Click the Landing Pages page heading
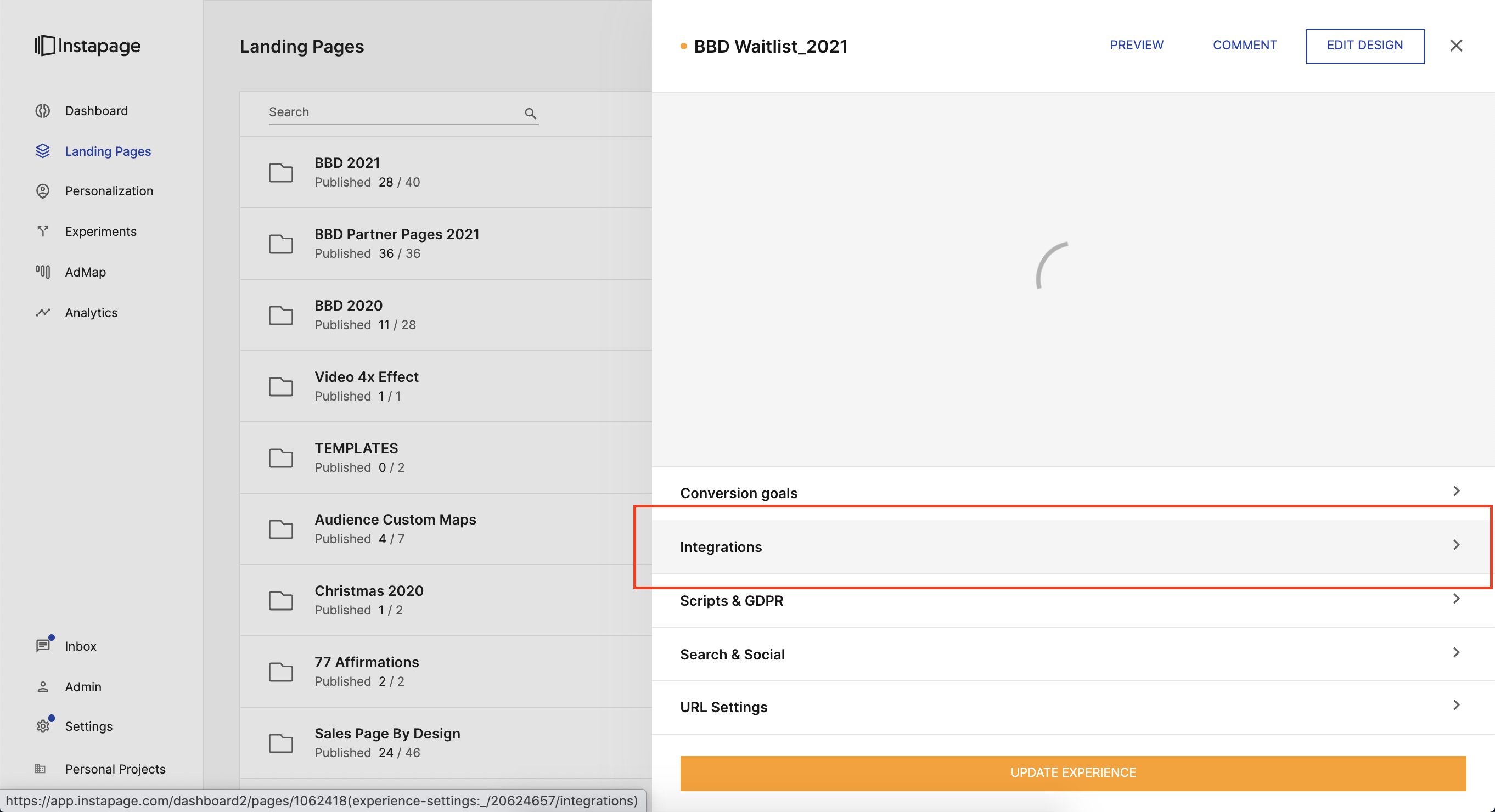The image size is (1495, 812). tap(302, 46)
